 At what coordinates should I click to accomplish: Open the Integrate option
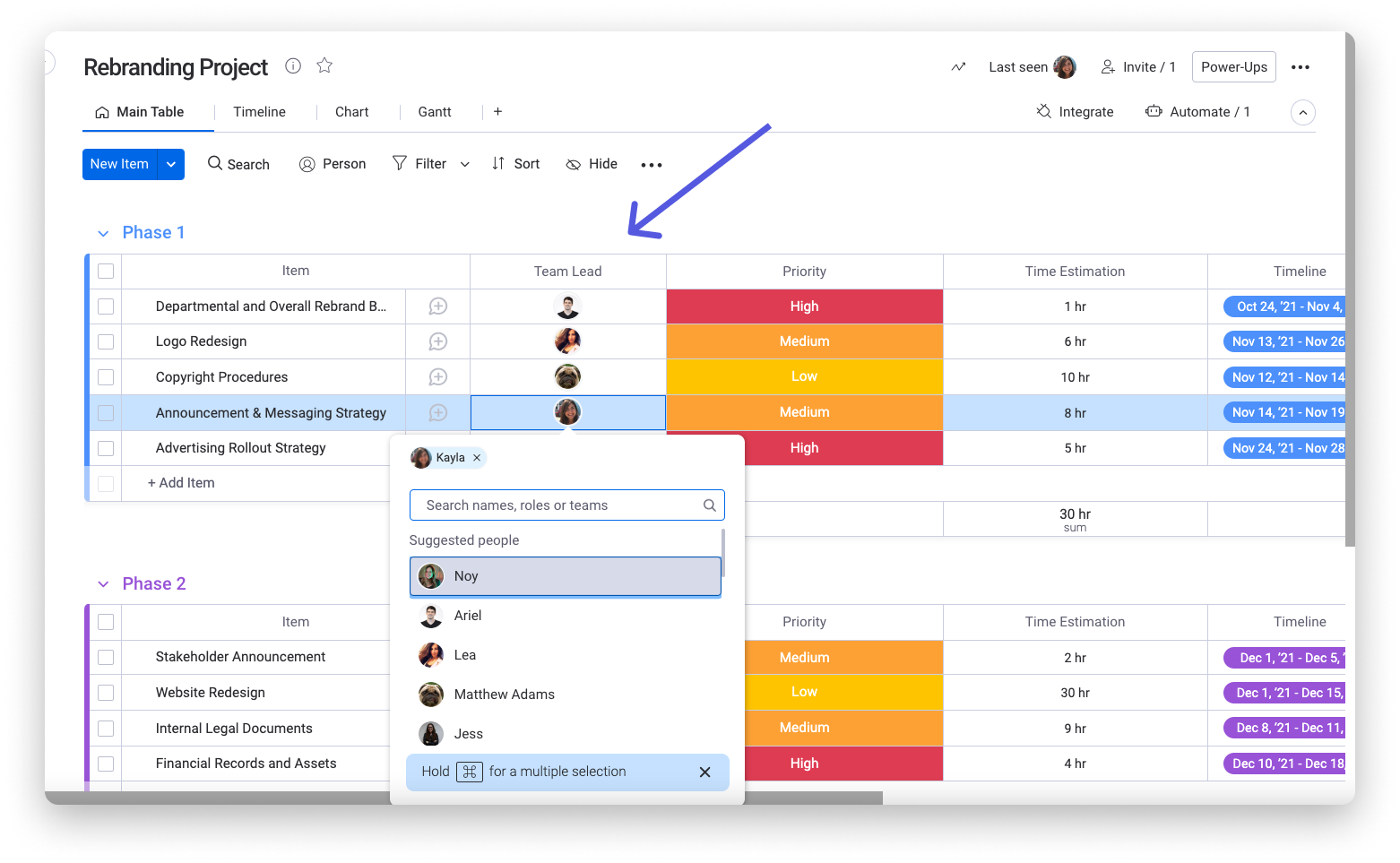(x=1075, y=112)
